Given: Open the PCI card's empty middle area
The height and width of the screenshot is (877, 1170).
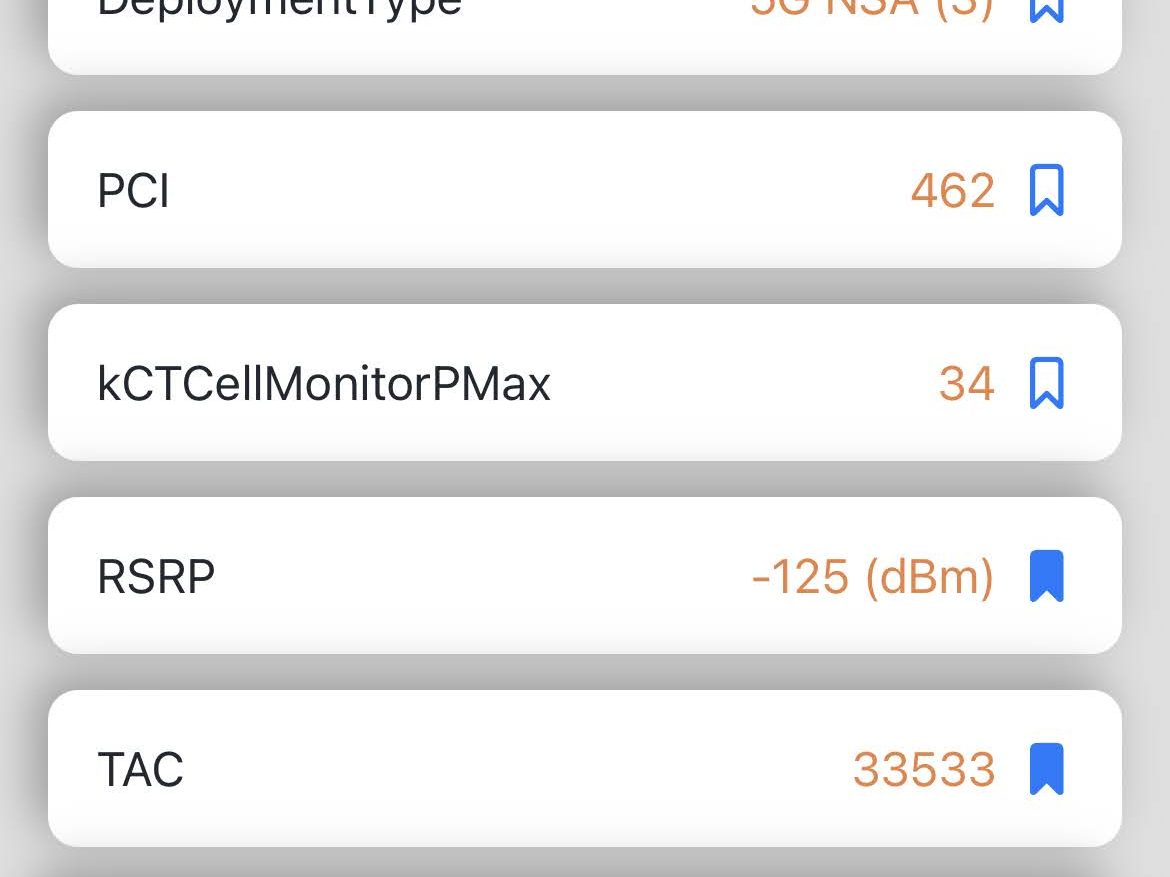Looking at the screenshot, I should [x=537, y=190].
